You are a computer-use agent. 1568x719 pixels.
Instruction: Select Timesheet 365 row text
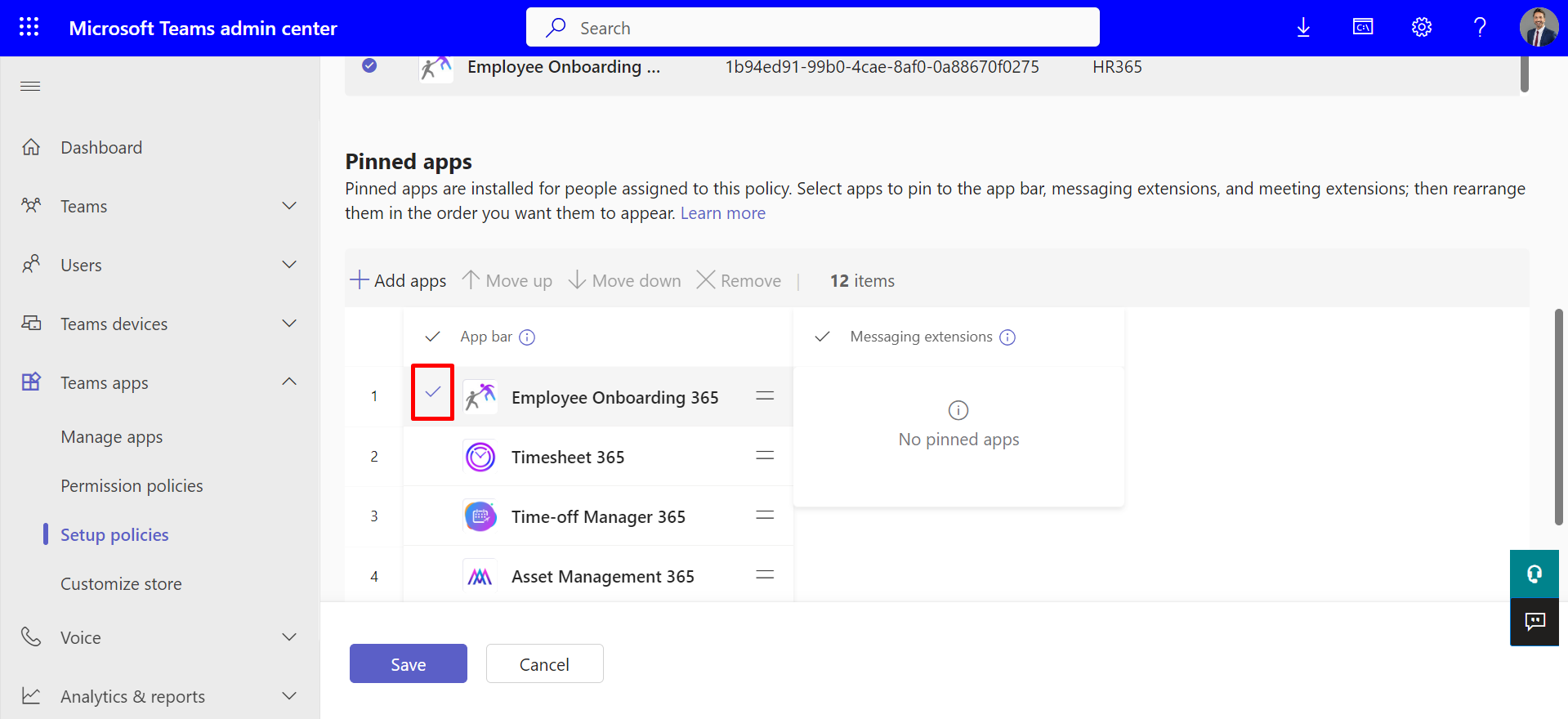[x=568, y=458]
